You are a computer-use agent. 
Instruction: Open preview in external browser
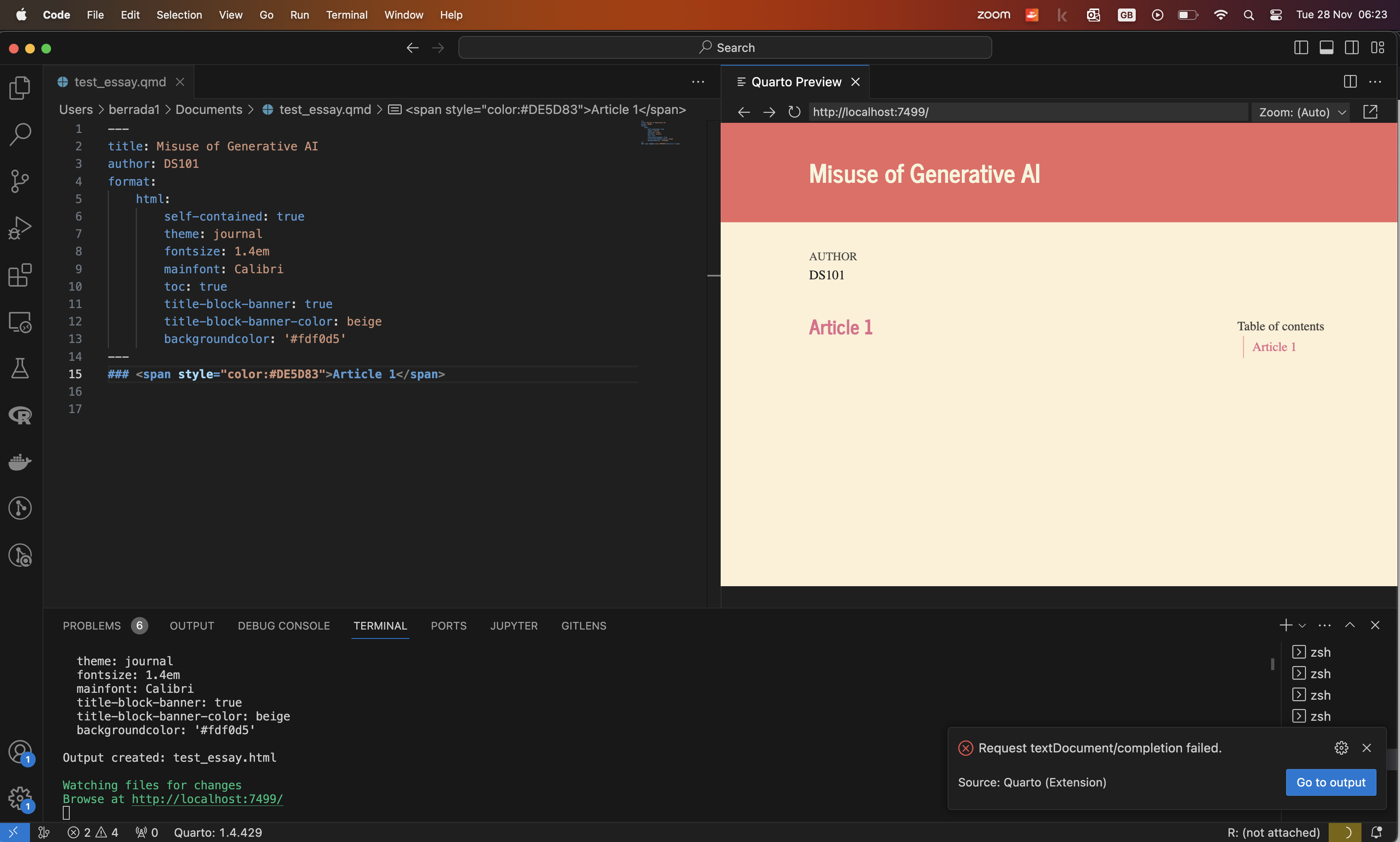[1370, 112]
